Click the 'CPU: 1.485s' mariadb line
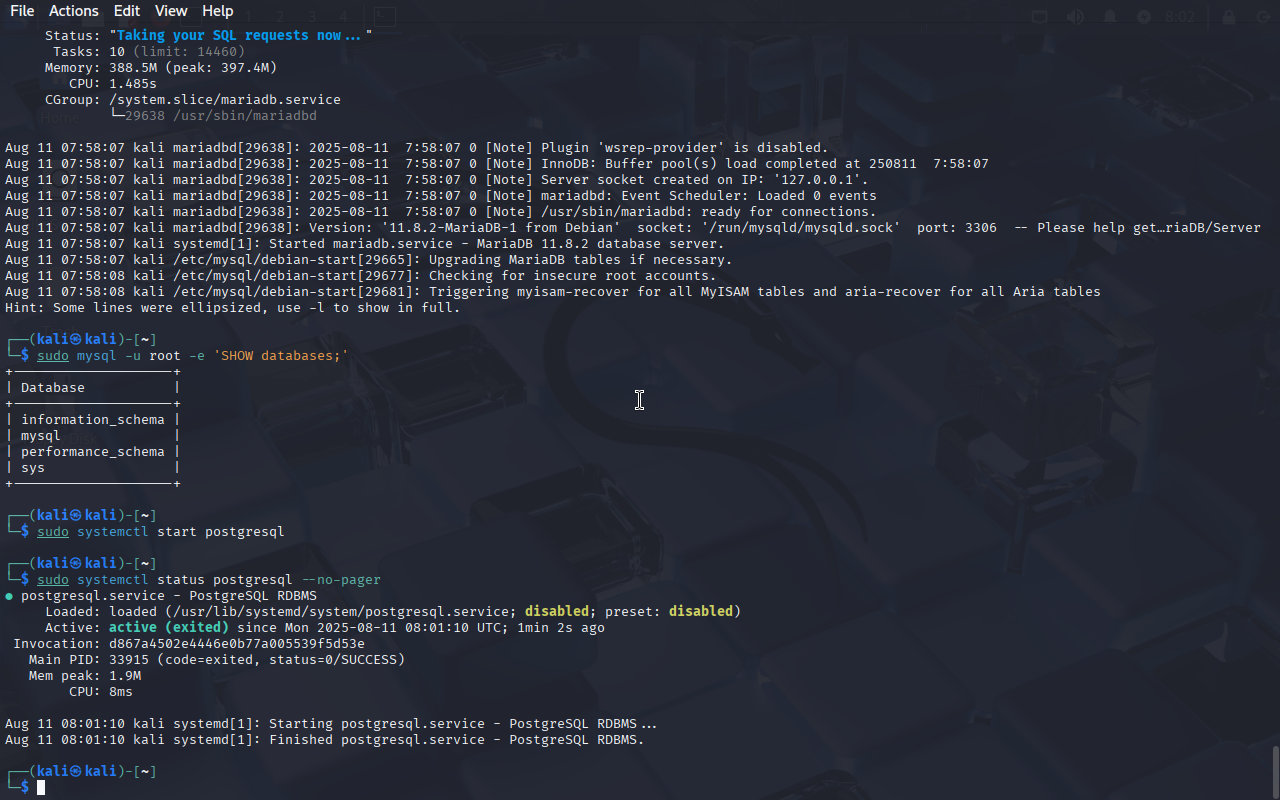Screen dimensions: 1280x800 click(x=113, y=83)
